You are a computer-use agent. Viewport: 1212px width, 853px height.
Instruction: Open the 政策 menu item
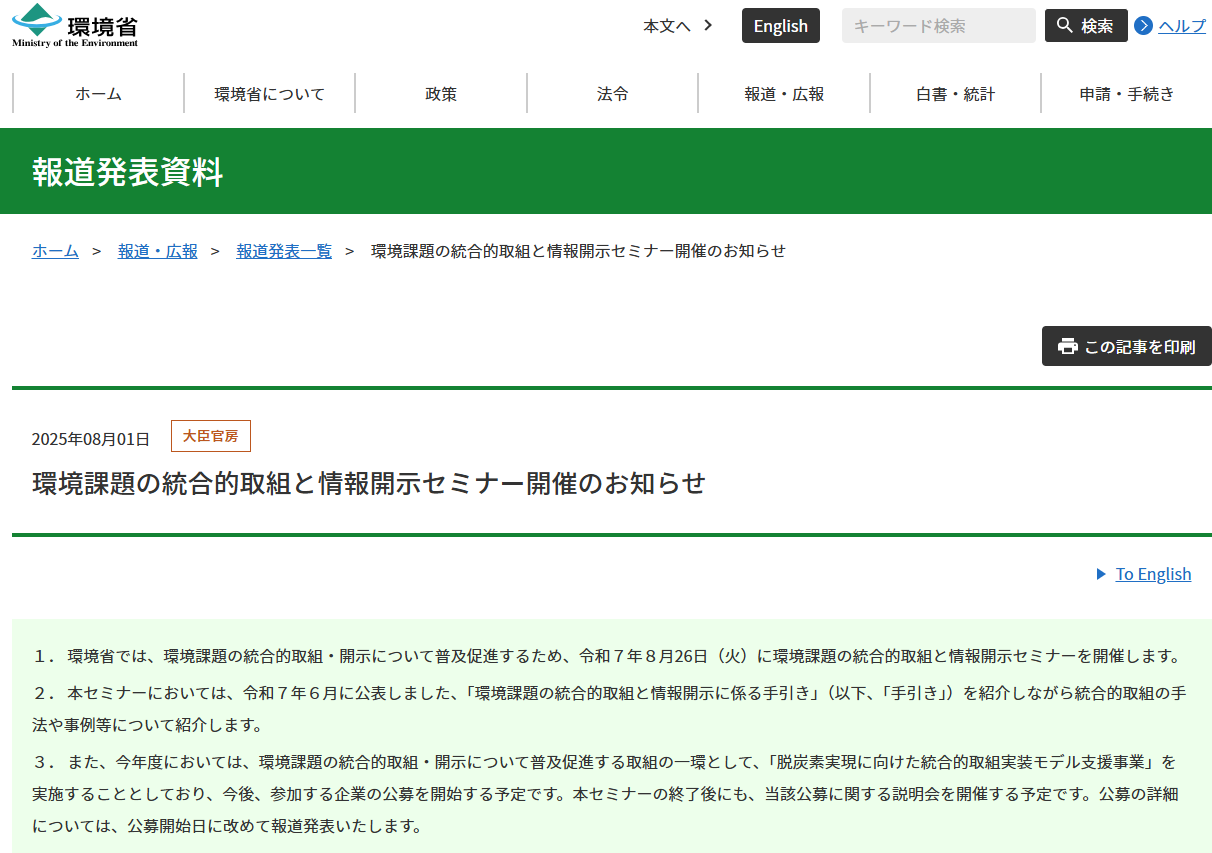tap(441, 94)
